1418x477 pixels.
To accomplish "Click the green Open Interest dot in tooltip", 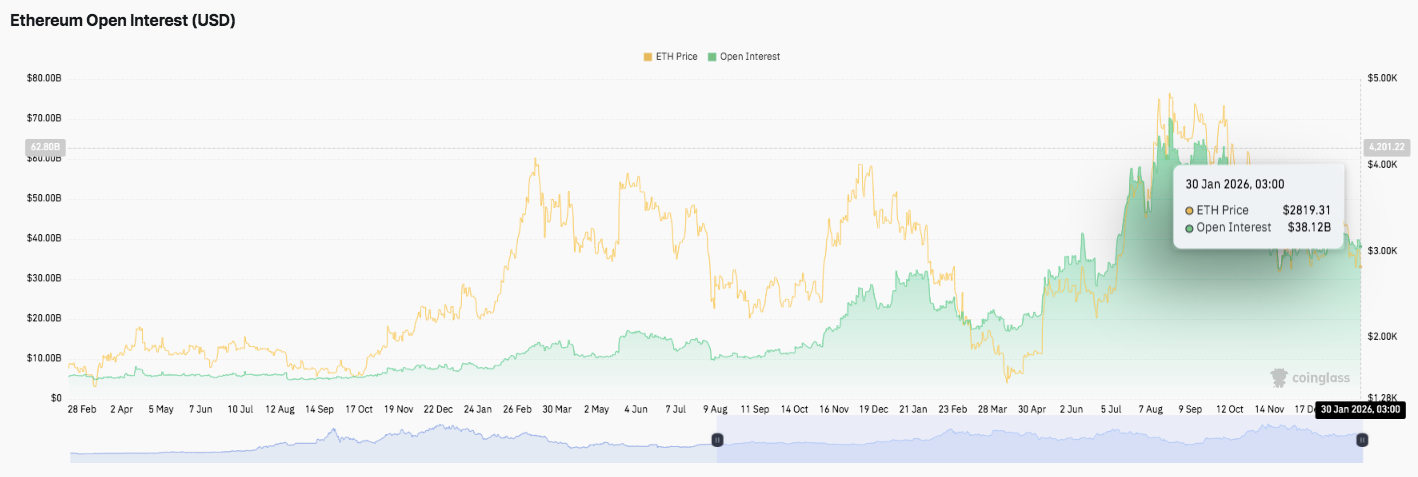I will [1189, 228].
